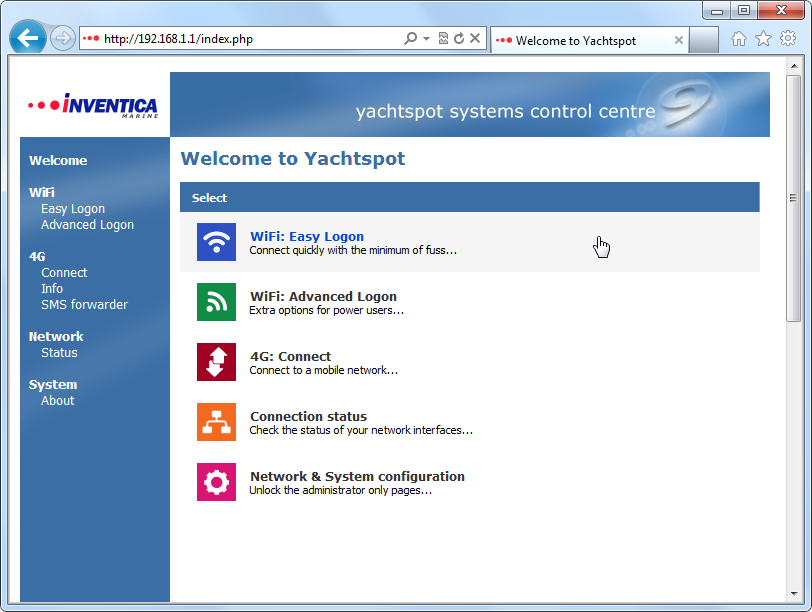Image resolution: width=812 pixels, height=612 pixels.
Task: Click the 'Connect quickly with the minimum of fuss...' text
Action: click(353, 251)
